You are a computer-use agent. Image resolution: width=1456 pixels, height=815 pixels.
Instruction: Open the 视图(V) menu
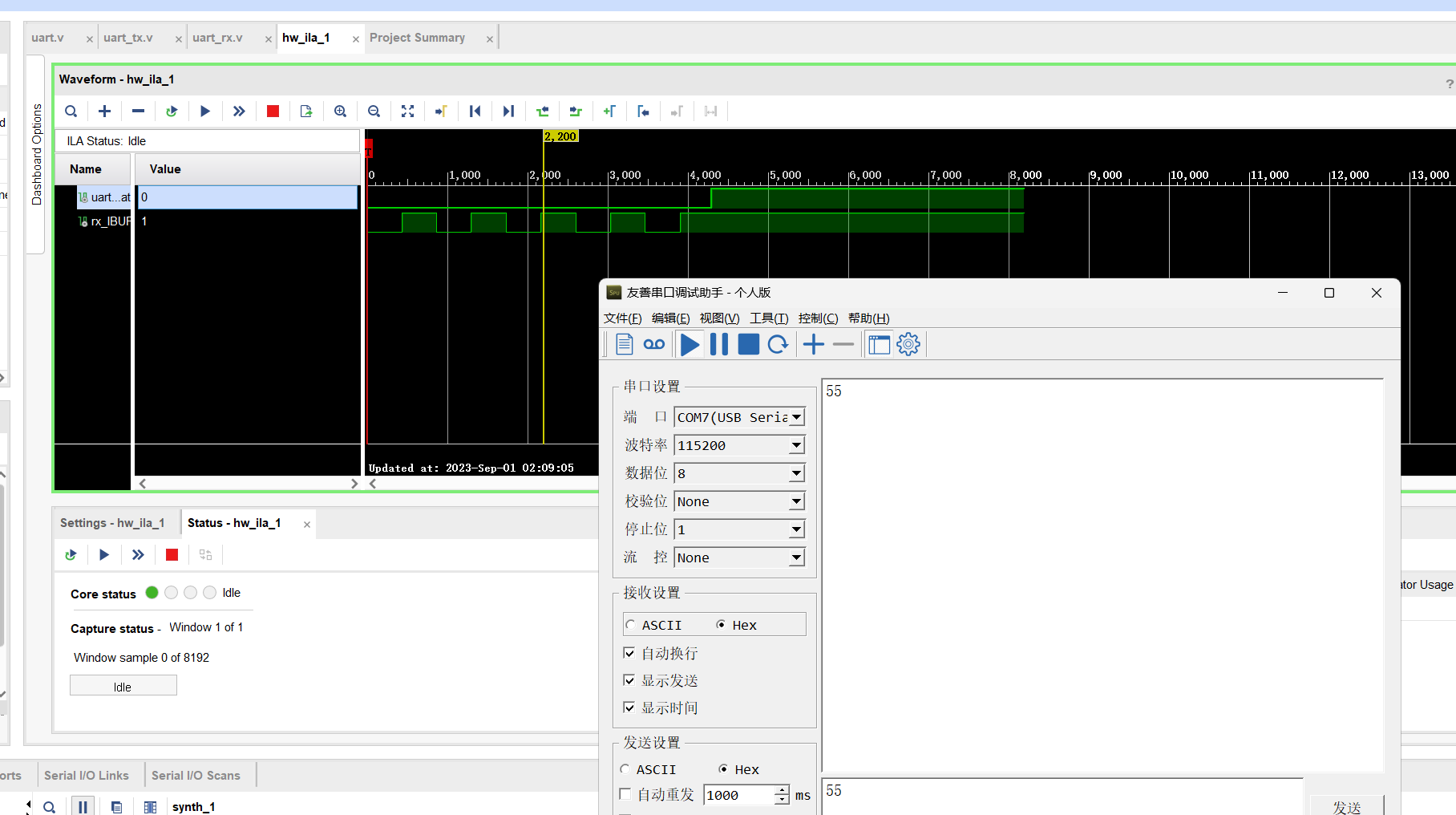point(720,318)
